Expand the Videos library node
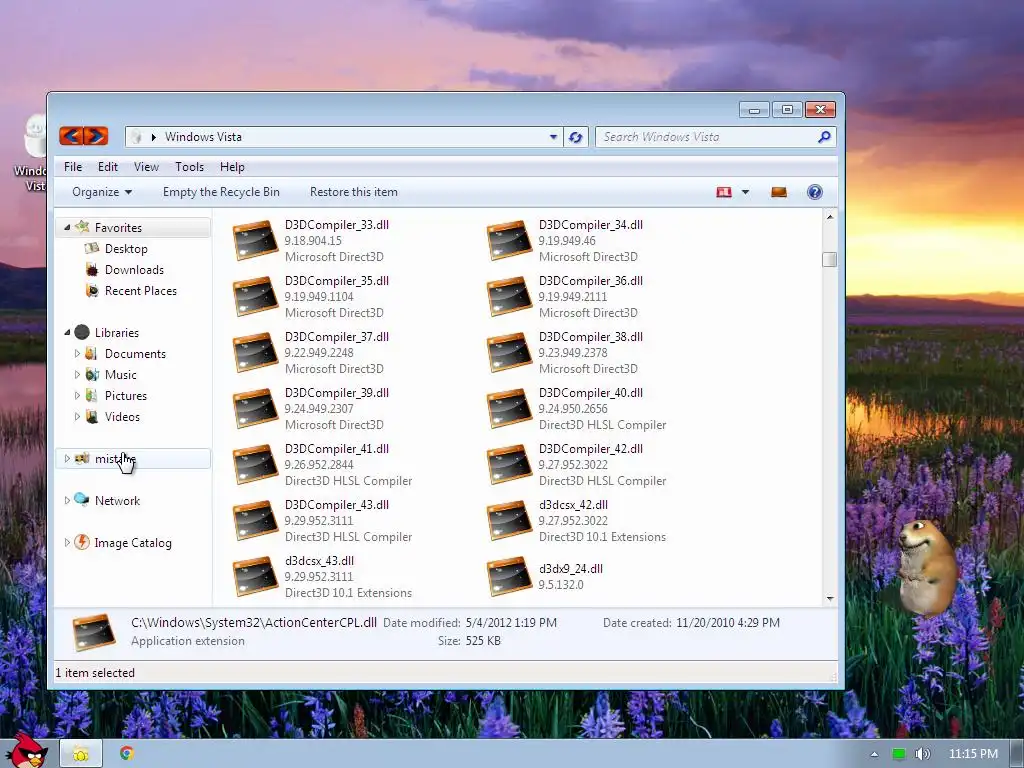The width and height of the screenshot is (1024, 768). pos(77,416)
